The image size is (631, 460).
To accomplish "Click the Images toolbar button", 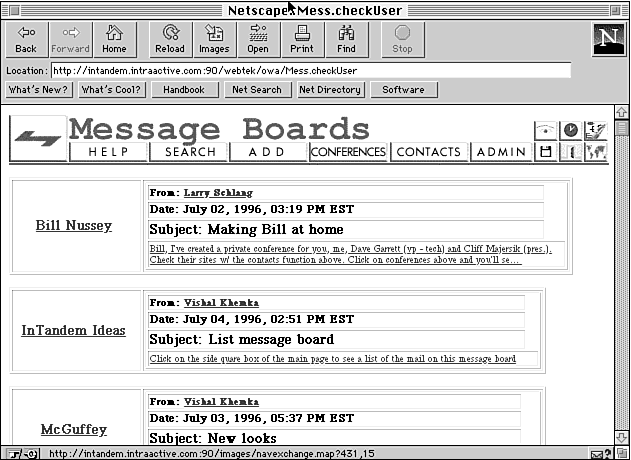I will 214,39.
